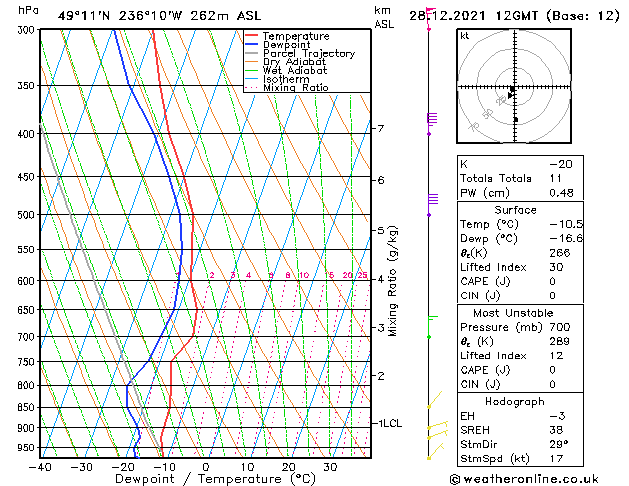Click surface theta-e value 266
Viewport: 629px width, 486px height.
coord(560,253)
